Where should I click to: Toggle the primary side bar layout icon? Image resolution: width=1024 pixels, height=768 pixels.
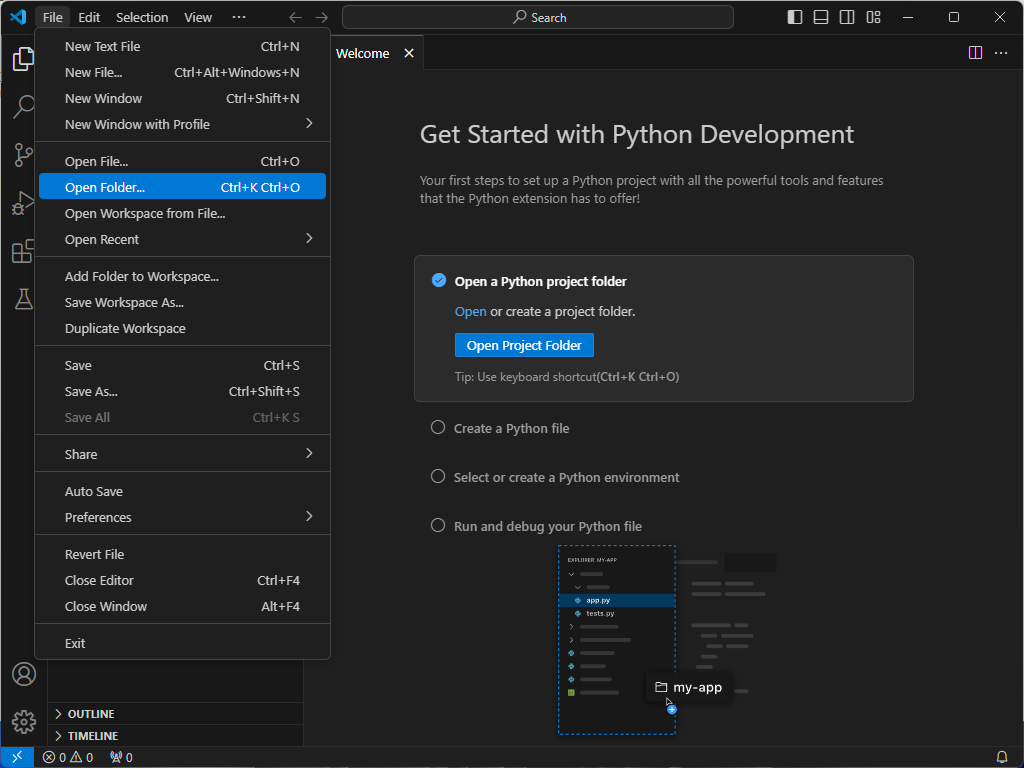pos(795,17)
